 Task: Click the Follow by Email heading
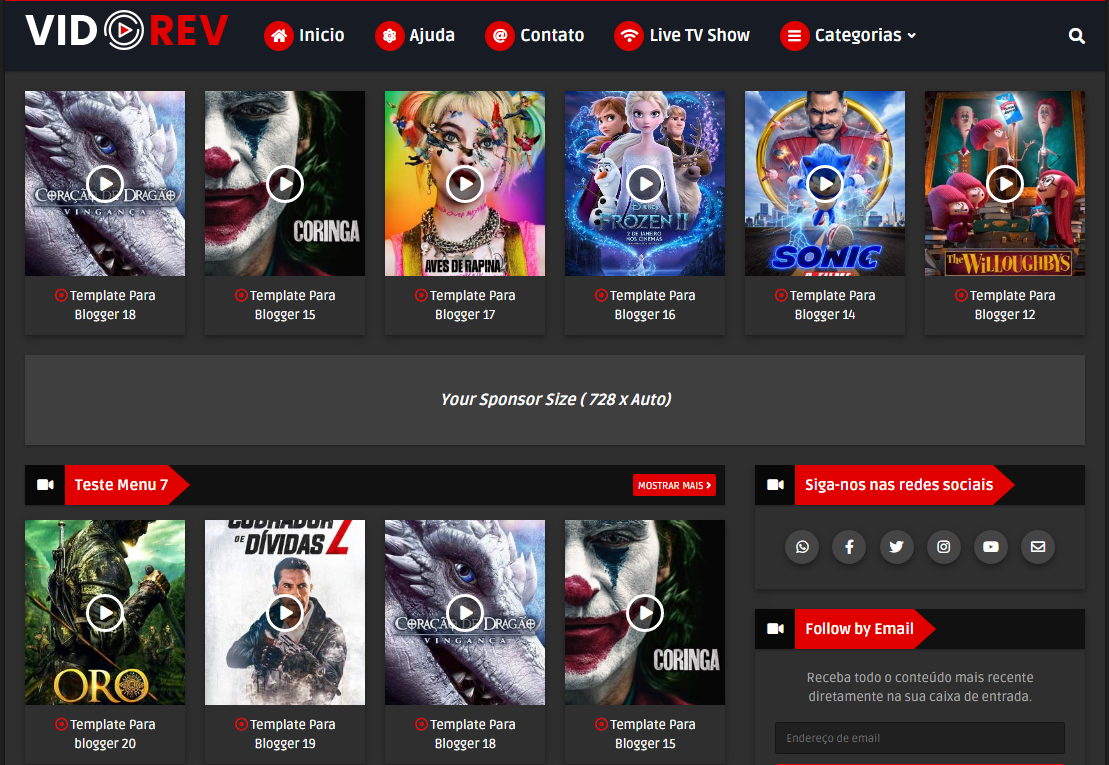[859, 629]
